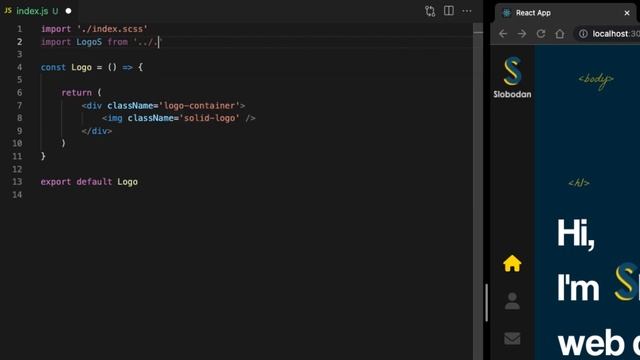
Task: Reload the localhost page
Action: 541,34
